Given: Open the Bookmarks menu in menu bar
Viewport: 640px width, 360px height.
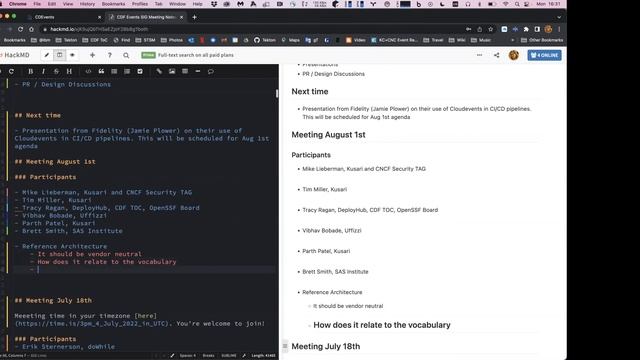Looking at the screenshot, I should tap(113, 4).
